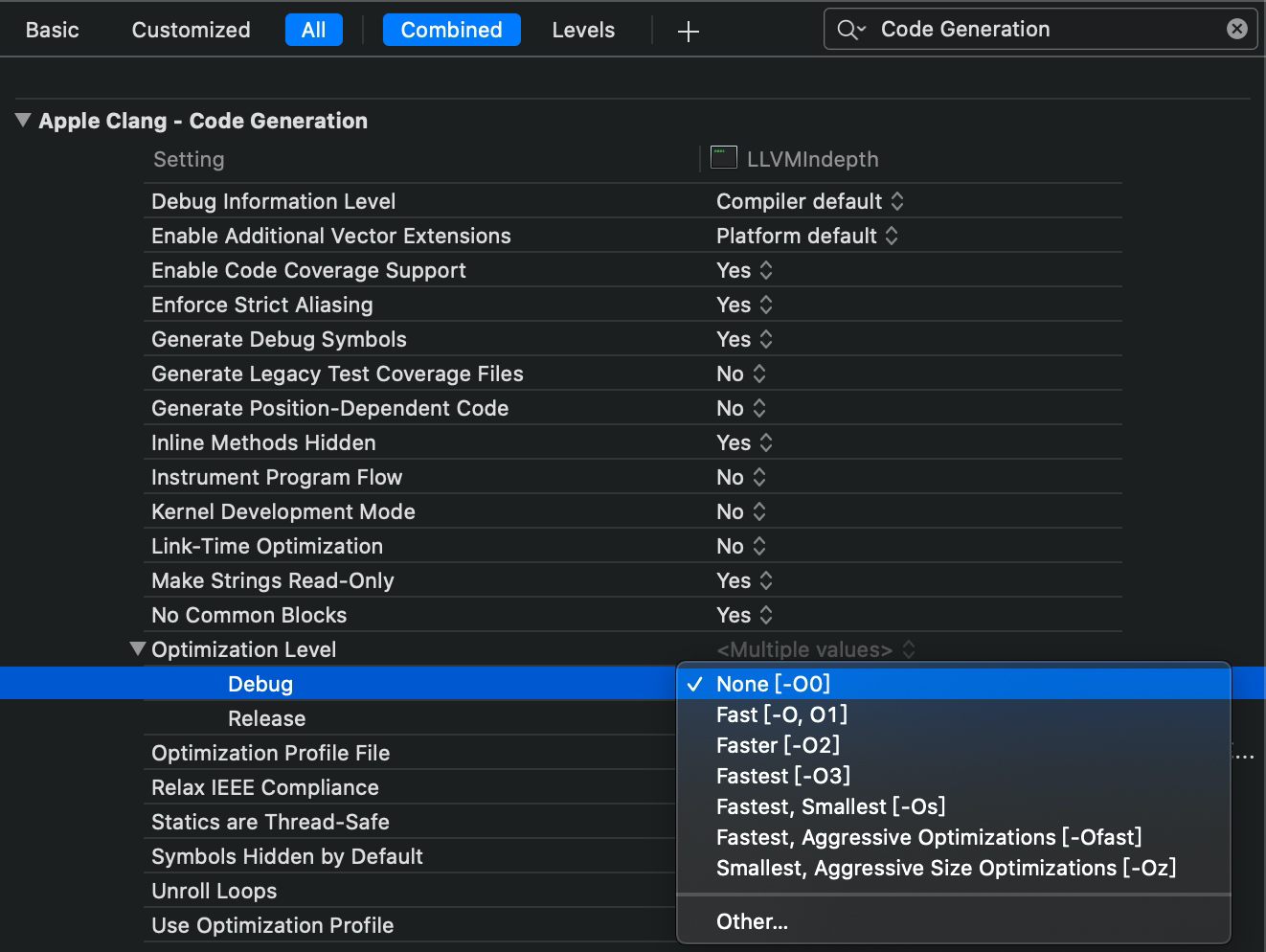Select Debug Information Level setting name
The width and height of the screenshot is (1266, 952).
coord(273,201)
